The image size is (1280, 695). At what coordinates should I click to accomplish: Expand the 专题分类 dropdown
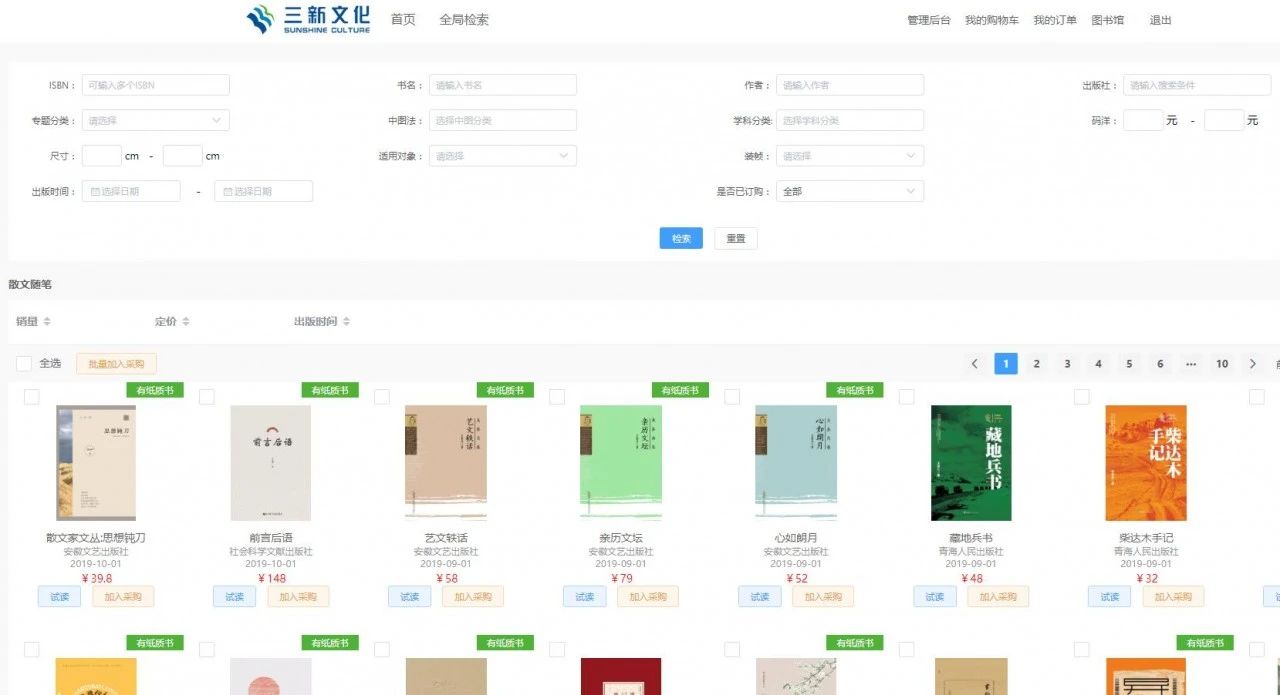click(x=156, y=120)
